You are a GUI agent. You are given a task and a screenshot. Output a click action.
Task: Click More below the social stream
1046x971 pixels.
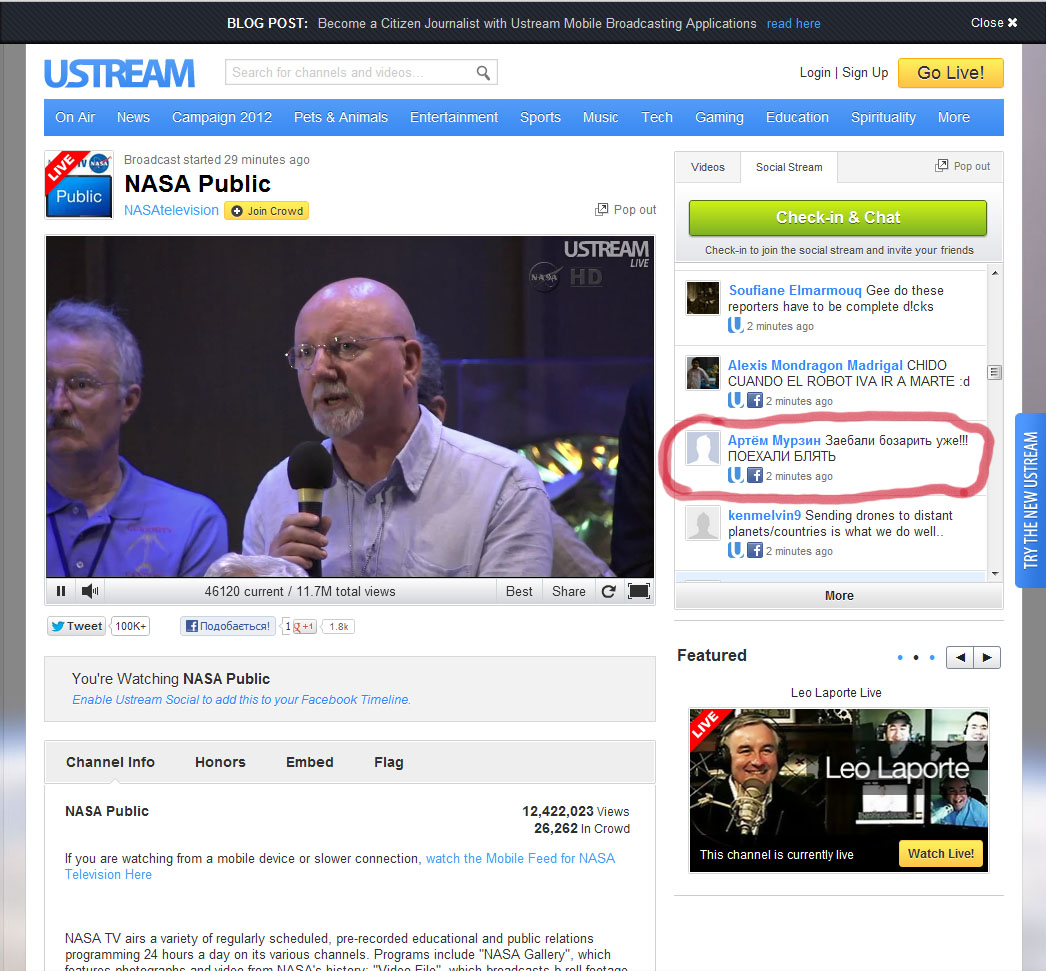click(839, 596)
